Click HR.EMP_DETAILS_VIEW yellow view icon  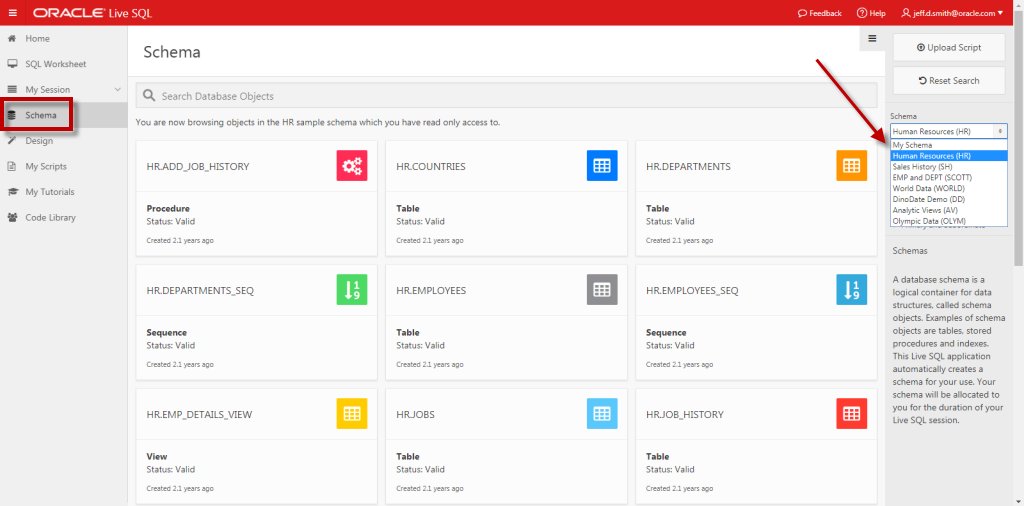352,414
